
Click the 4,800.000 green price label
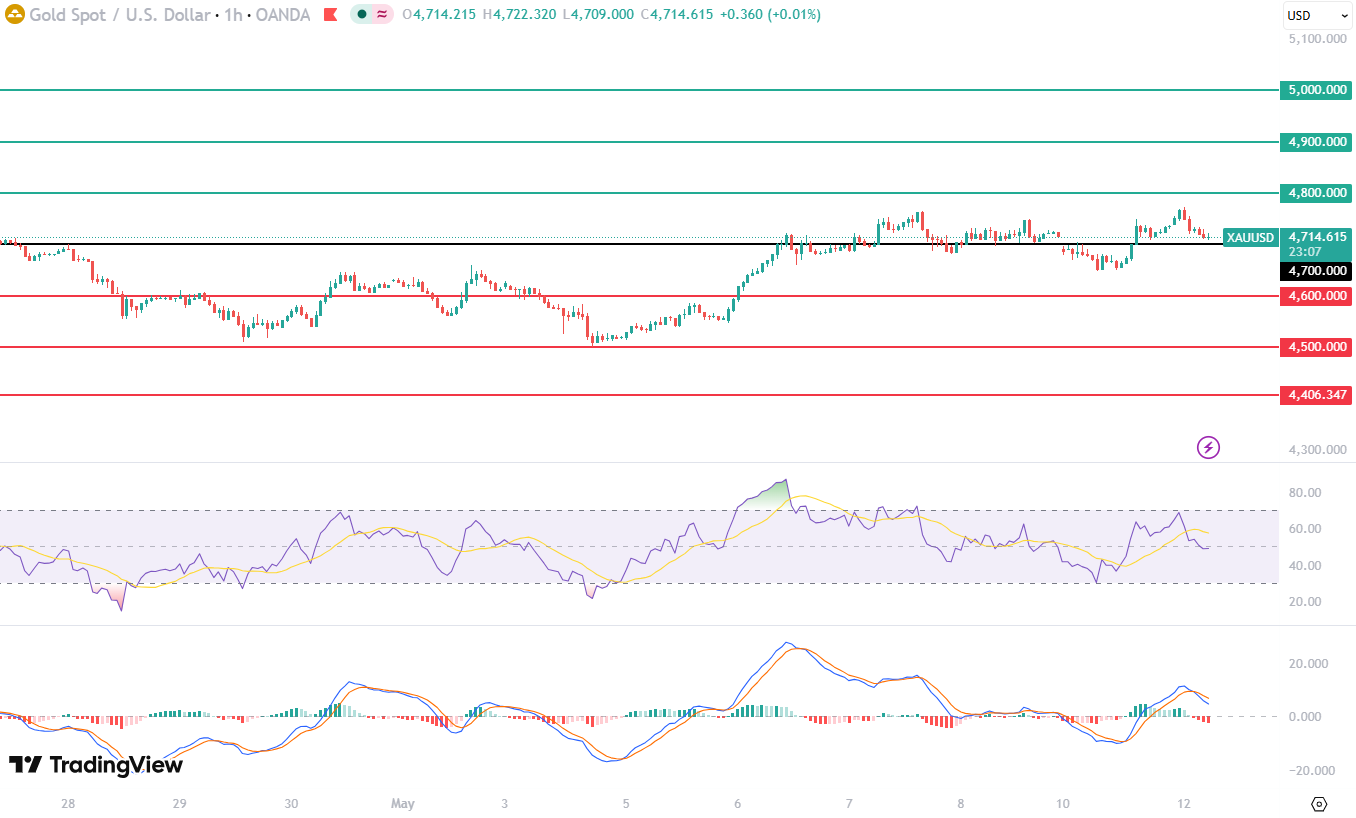click(x=1315, y=193)
